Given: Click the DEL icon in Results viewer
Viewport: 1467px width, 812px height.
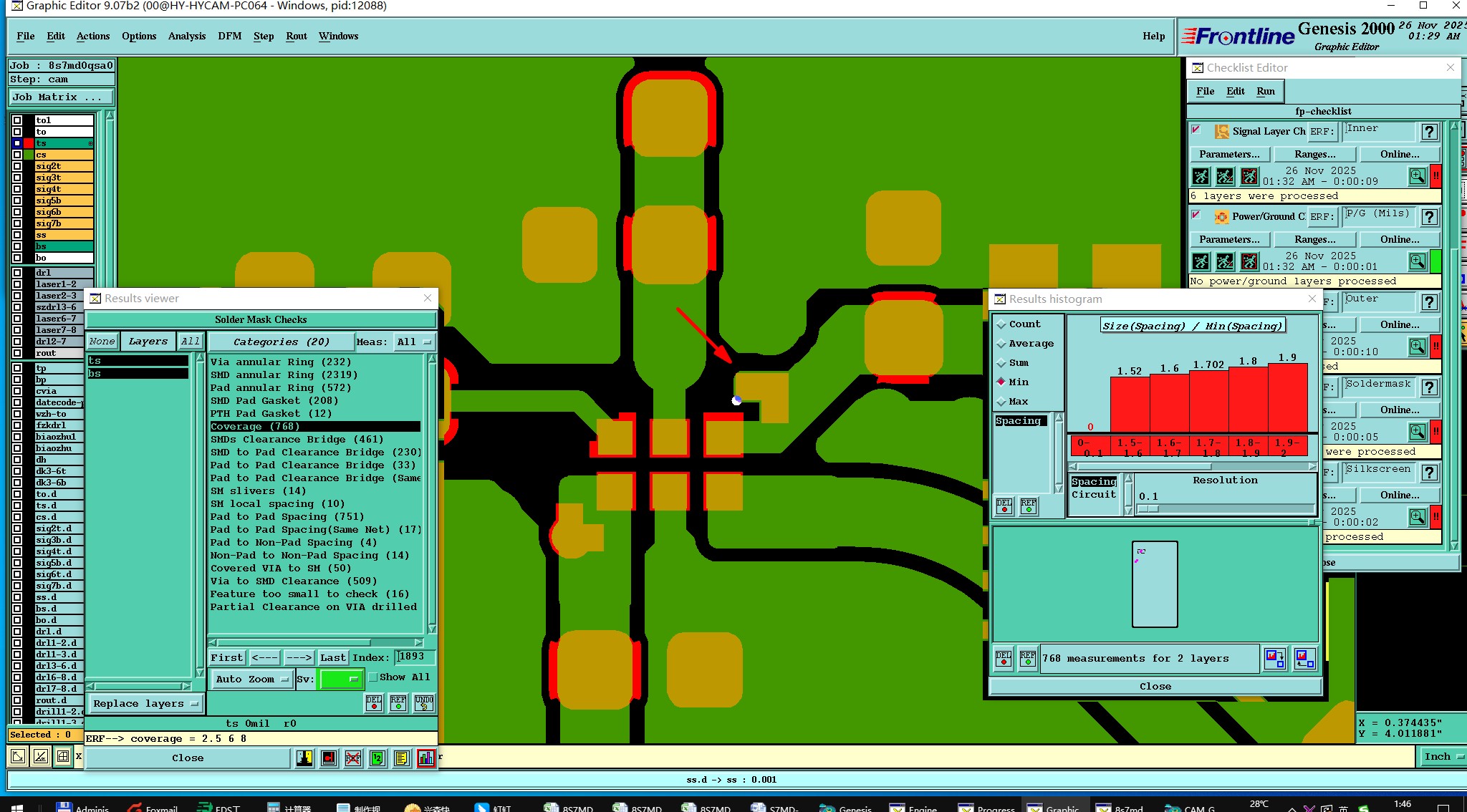Looking at the screenshot, I should [374, 703].
